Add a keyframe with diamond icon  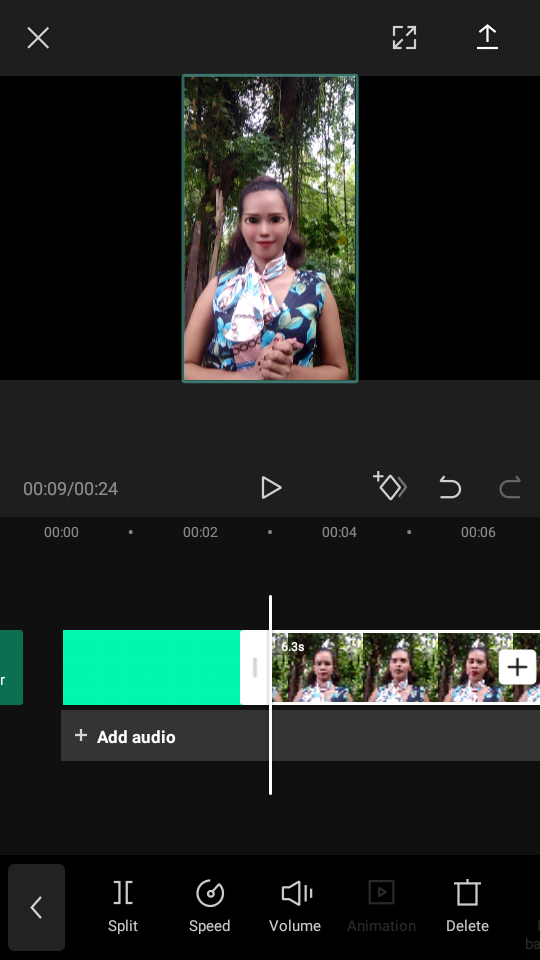point(390,487)
